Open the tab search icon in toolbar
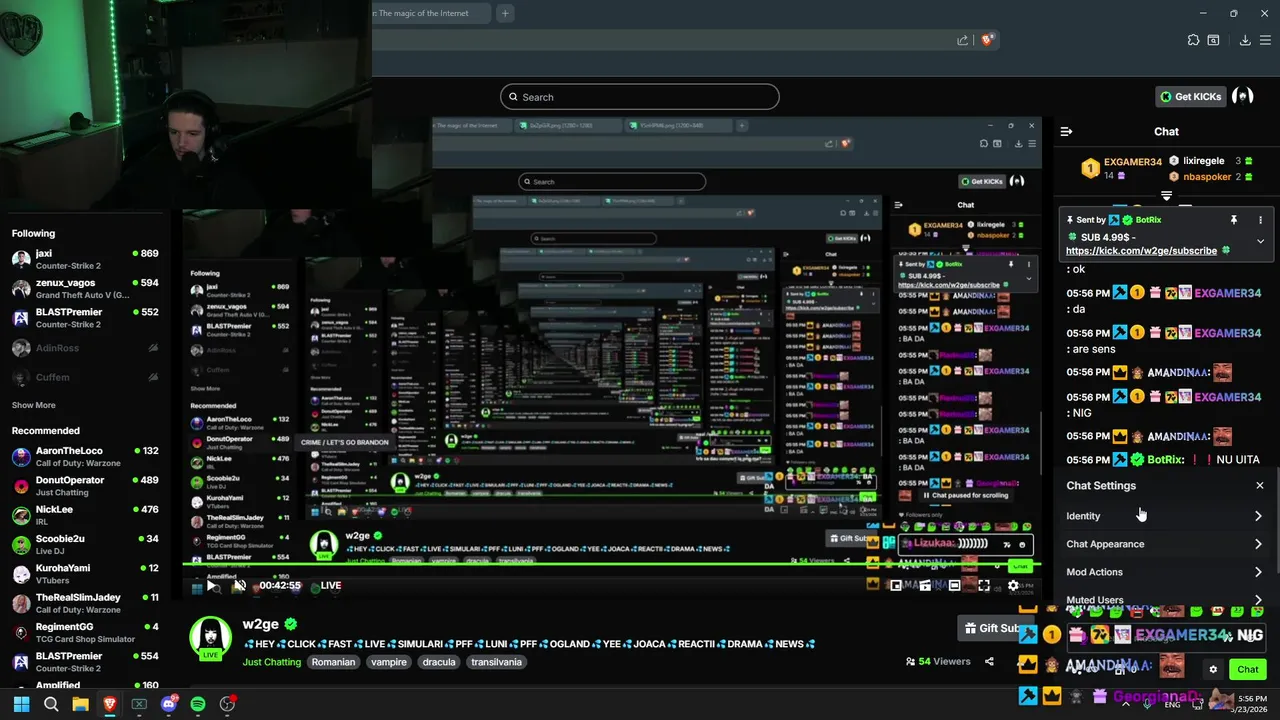This screenshot has width=1280, height=720. click(1213, 40)
